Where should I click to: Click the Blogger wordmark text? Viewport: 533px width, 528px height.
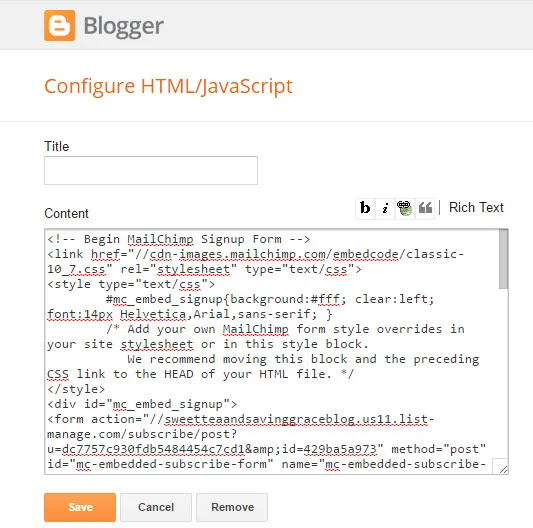(x=124, y=26)
